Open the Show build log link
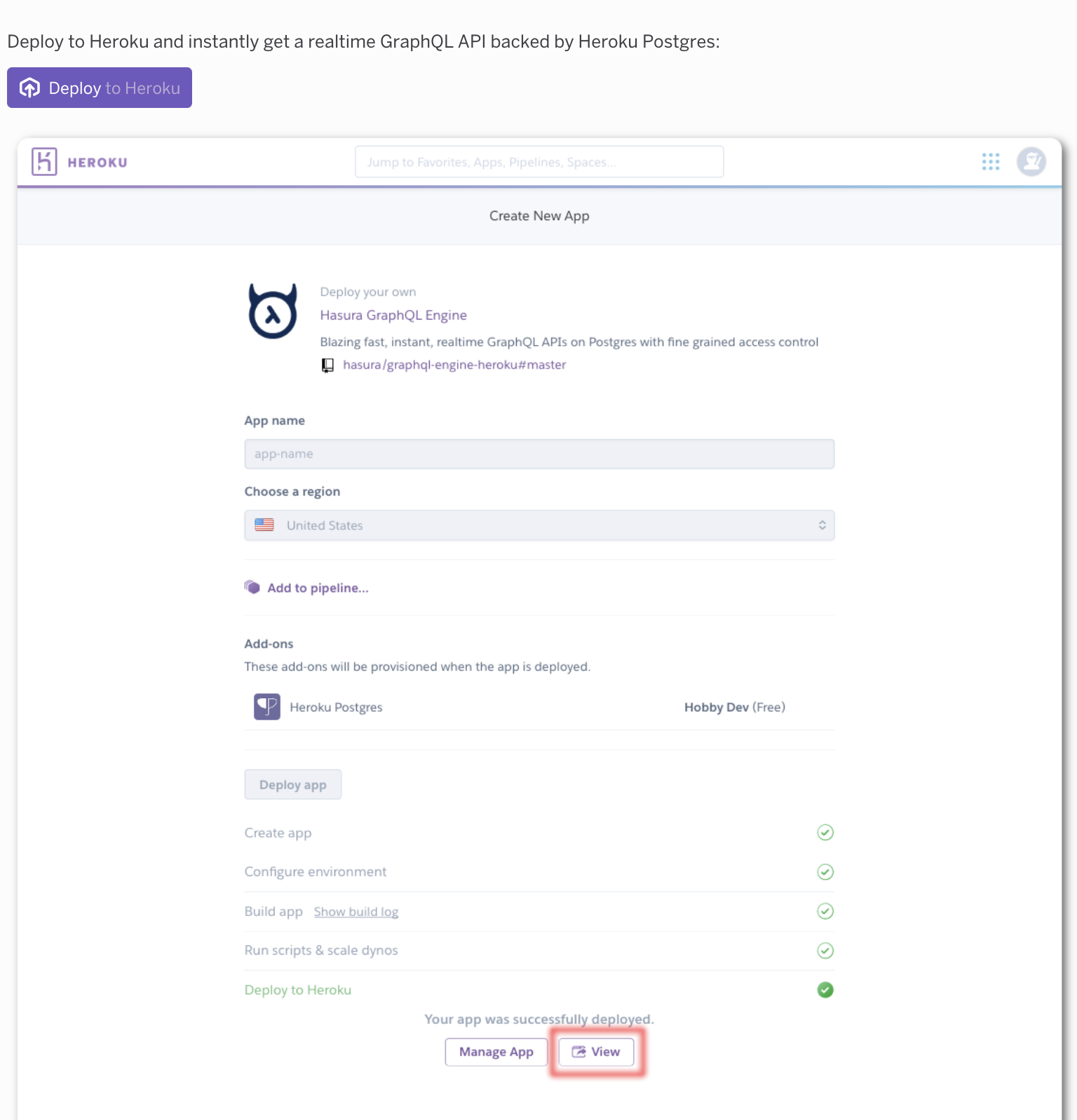 (x=355, y=912)
